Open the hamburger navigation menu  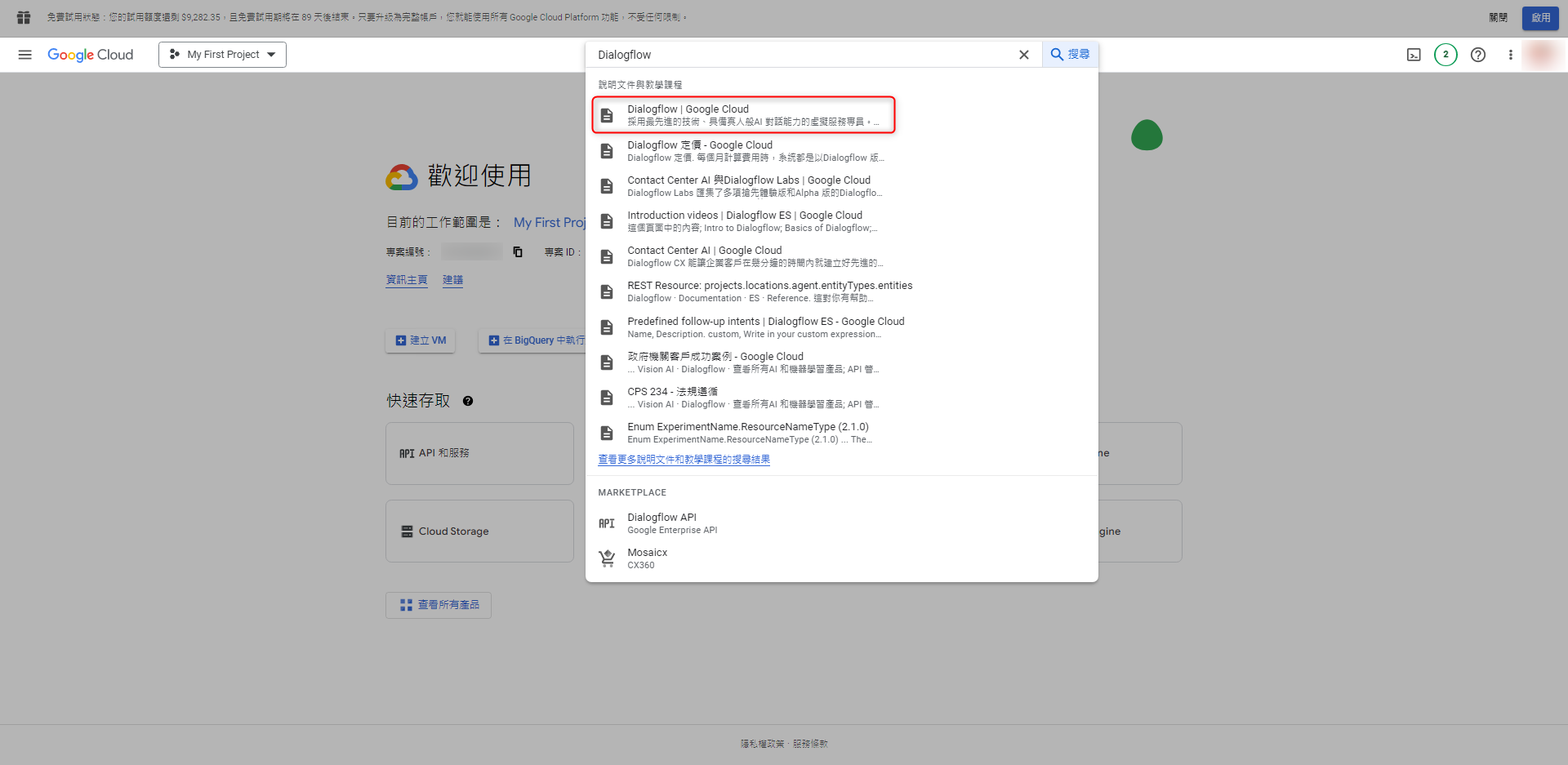coord(24,55)
